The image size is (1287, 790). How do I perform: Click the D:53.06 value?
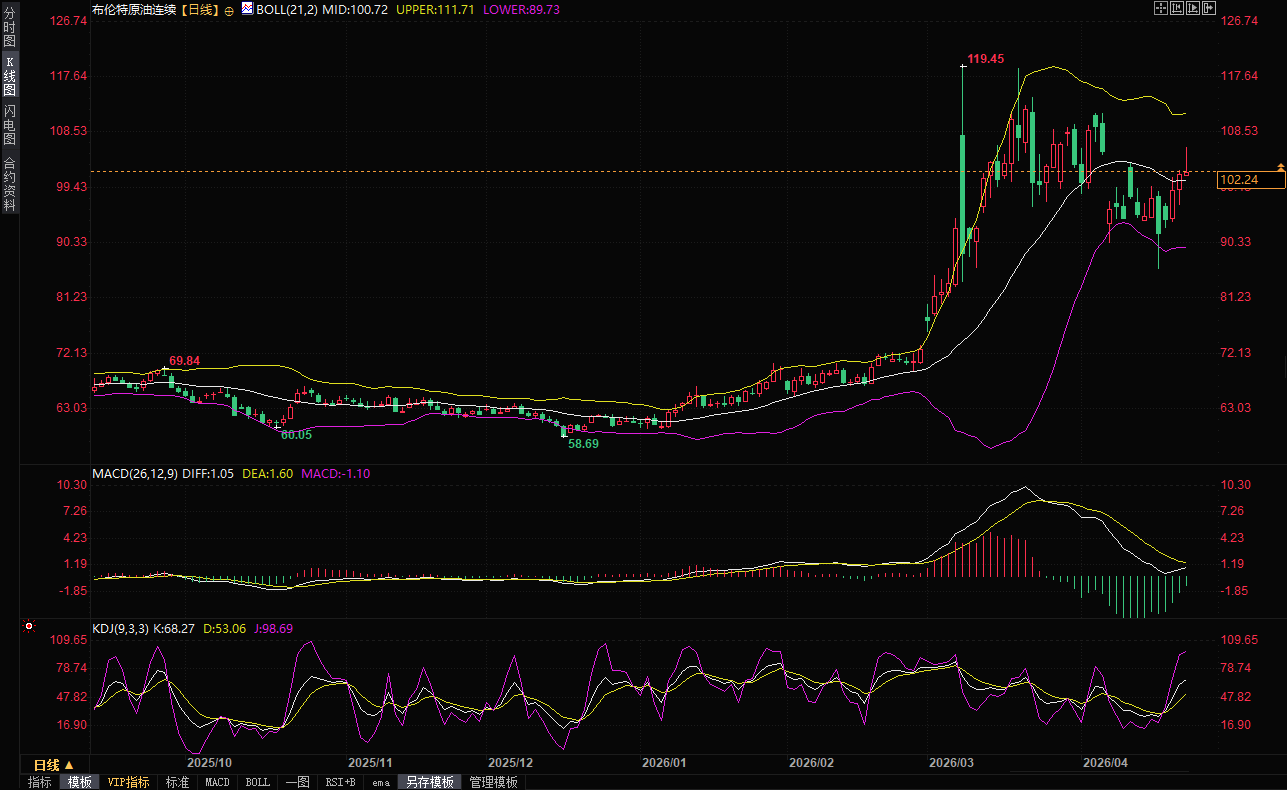[225, 629]
